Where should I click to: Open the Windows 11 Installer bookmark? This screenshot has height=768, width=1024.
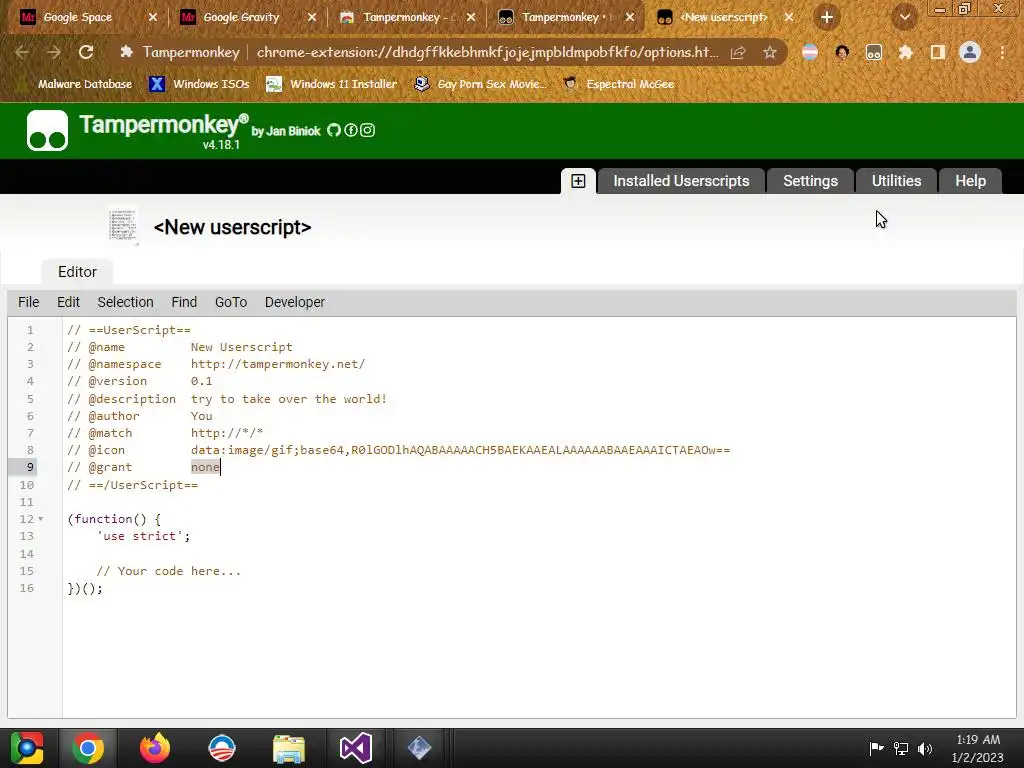[x=332, y=84]
